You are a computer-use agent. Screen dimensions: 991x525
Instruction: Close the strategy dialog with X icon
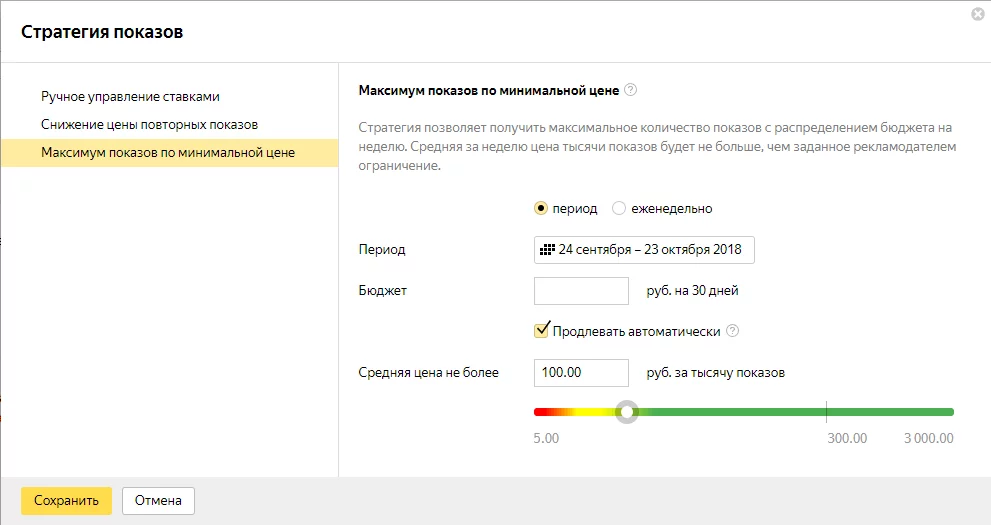click(978, 14)
